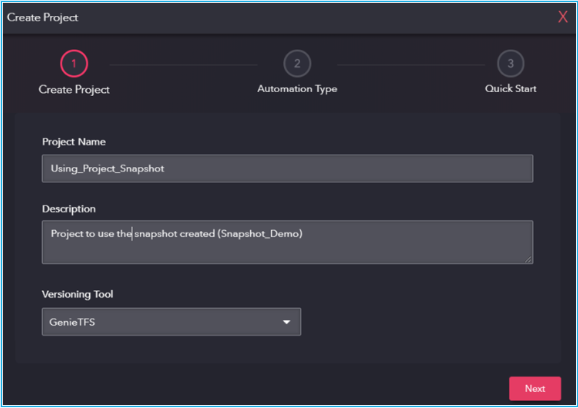The width and height of the screenshot is (578, 408).
Task: Click the Versioning Tool label
Action: click(77, 294)
